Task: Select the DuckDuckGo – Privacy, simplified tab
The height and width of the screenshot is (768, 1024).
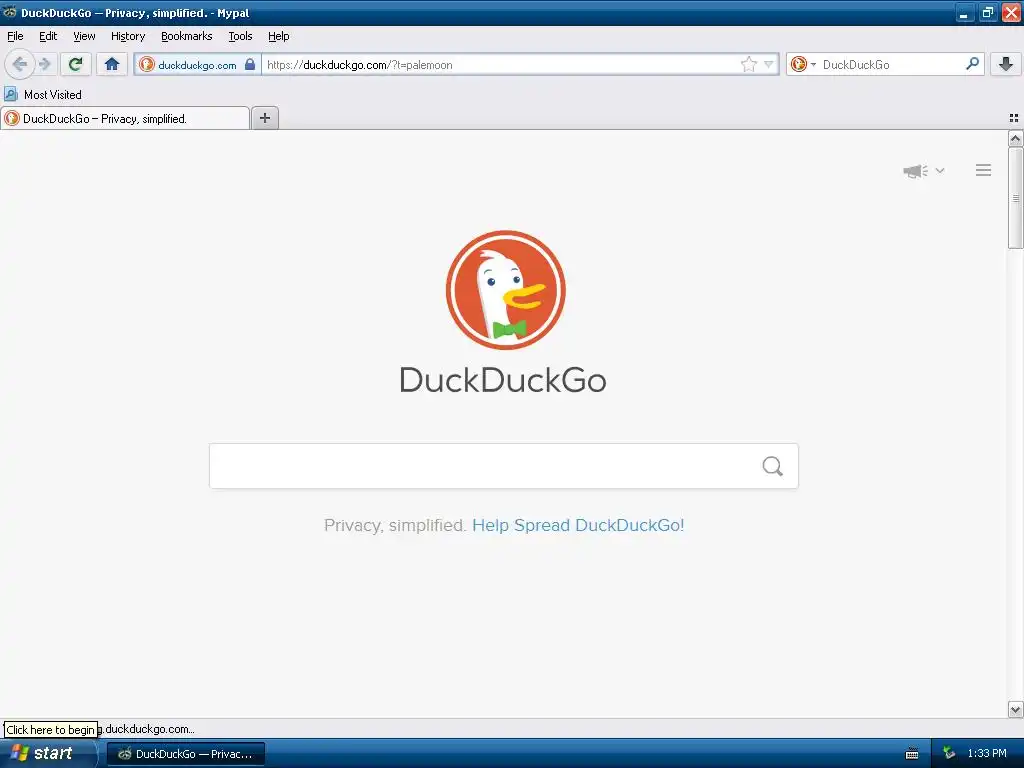Action: [x=125, y=118]
